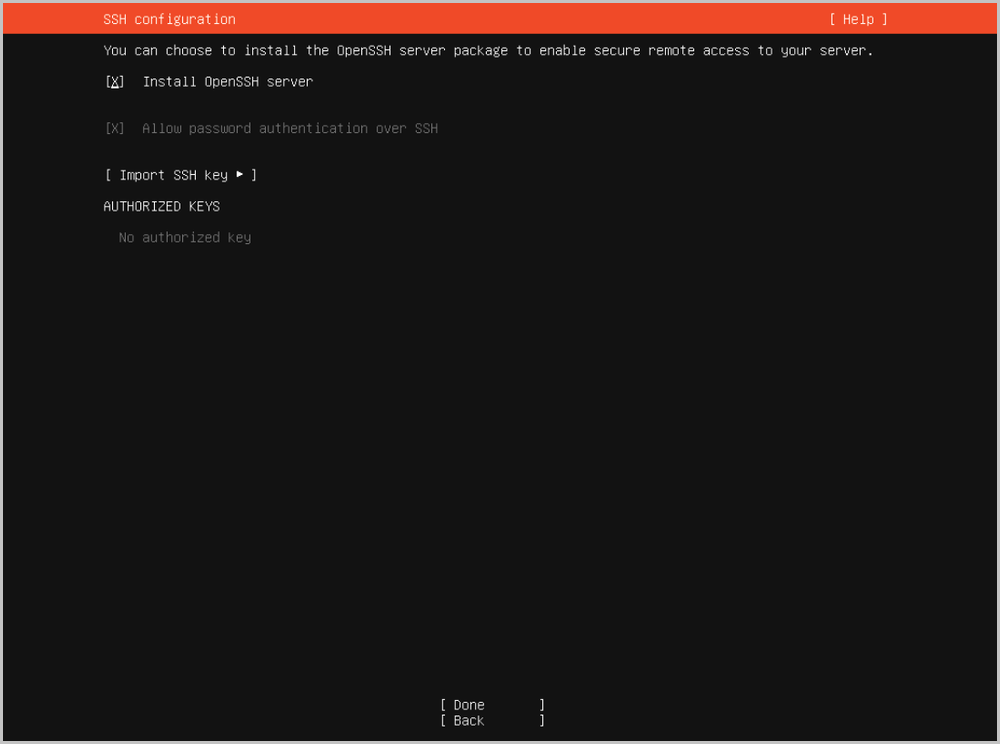The height and width of the screenshot is (744, 1000).
Task: Click the empty orange header bar area
Action: pyautogui.click(x=530, y=19)
